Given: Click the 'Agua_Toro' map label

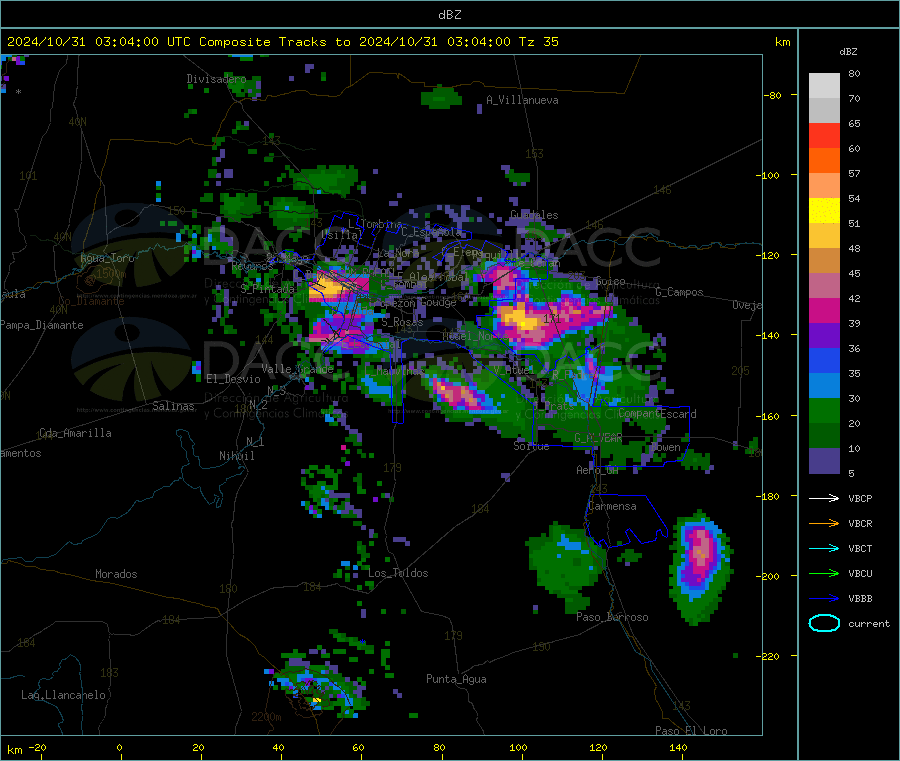Looking at the screenshot, I should (107, 258).
